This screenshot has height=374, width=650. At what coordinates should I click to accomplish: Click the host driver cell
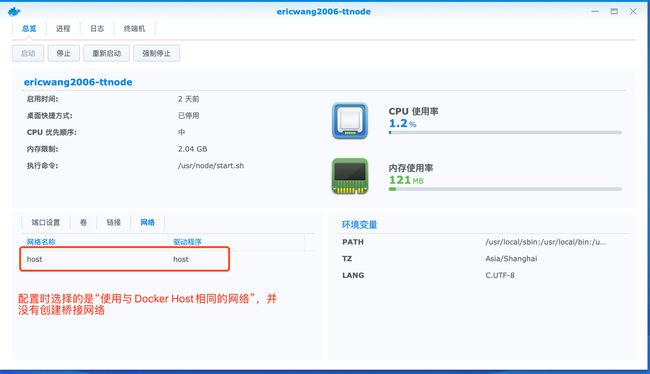[181, 259]
